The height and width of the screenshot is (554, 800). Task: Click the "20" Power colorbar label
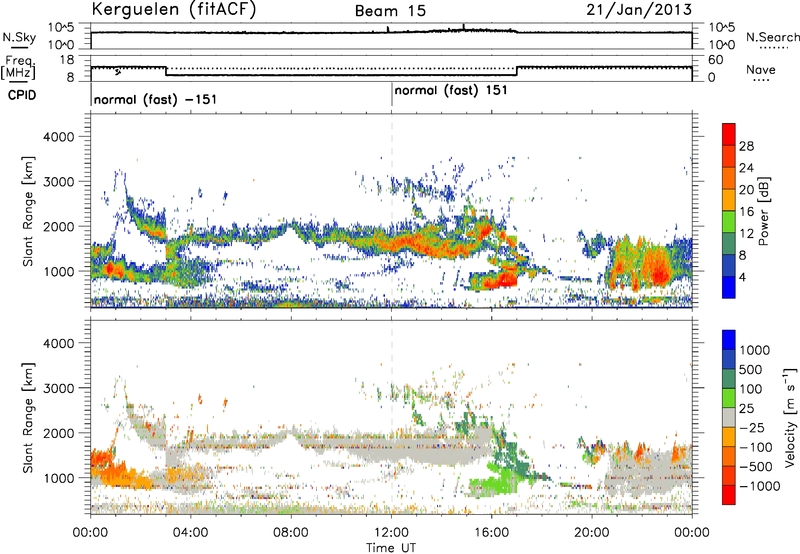tap(746, 190)
